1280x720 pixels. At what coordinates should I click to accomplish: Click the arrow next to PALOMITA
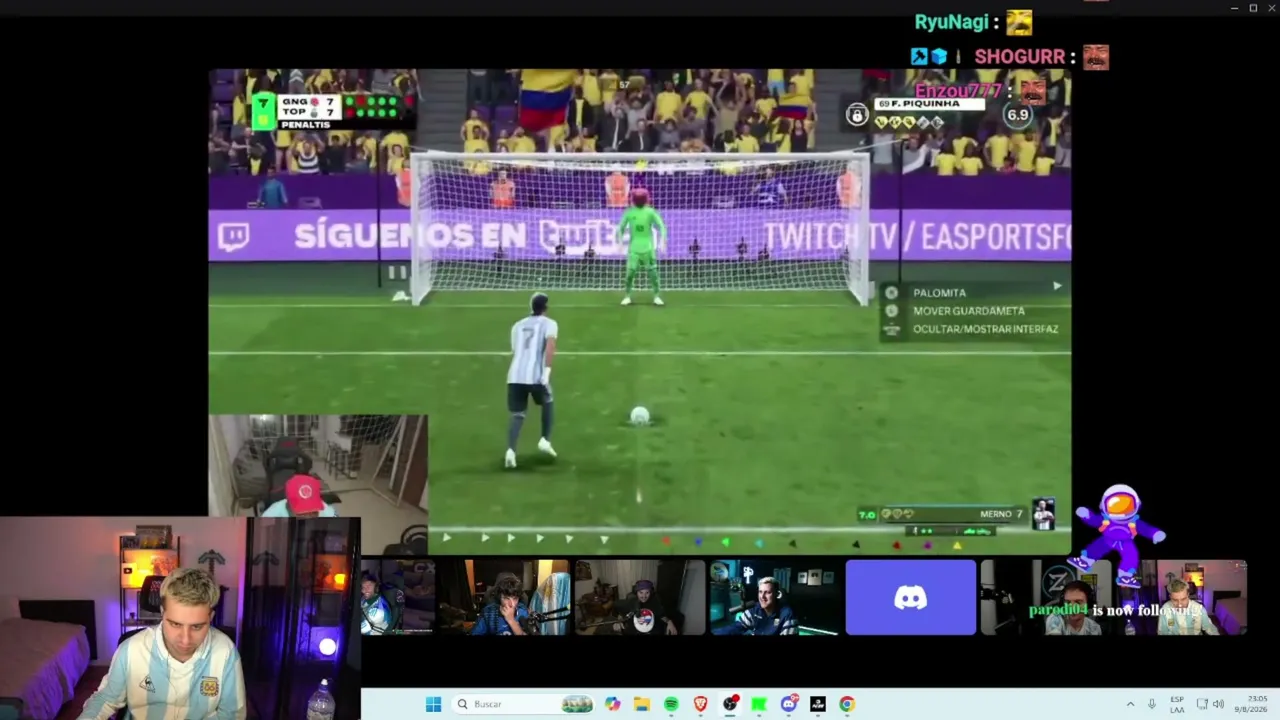1056,286
